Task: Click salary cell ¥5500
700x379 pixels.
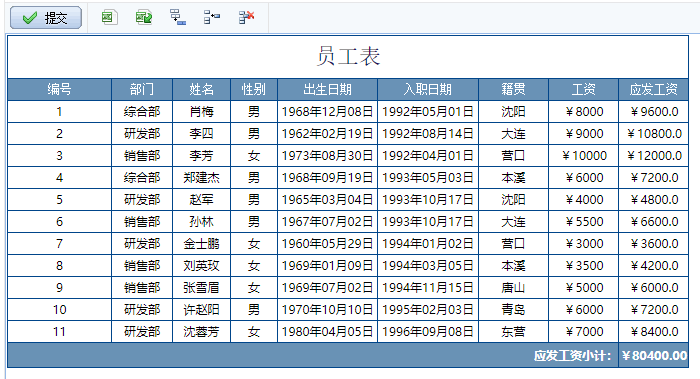Action: 583,222
